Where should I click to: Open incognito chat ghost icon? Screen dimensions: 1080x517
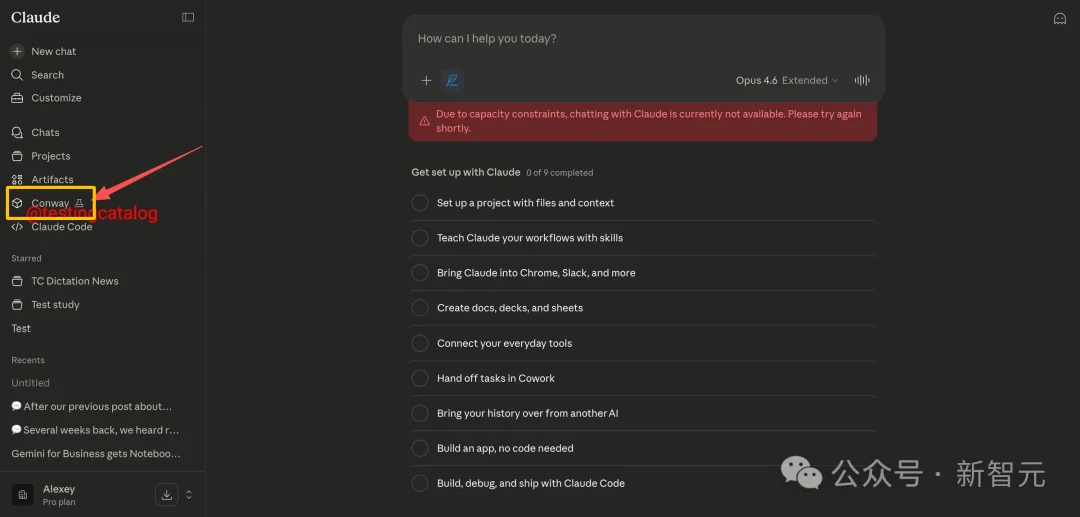pyautogui.click(x=1060, y=18)
